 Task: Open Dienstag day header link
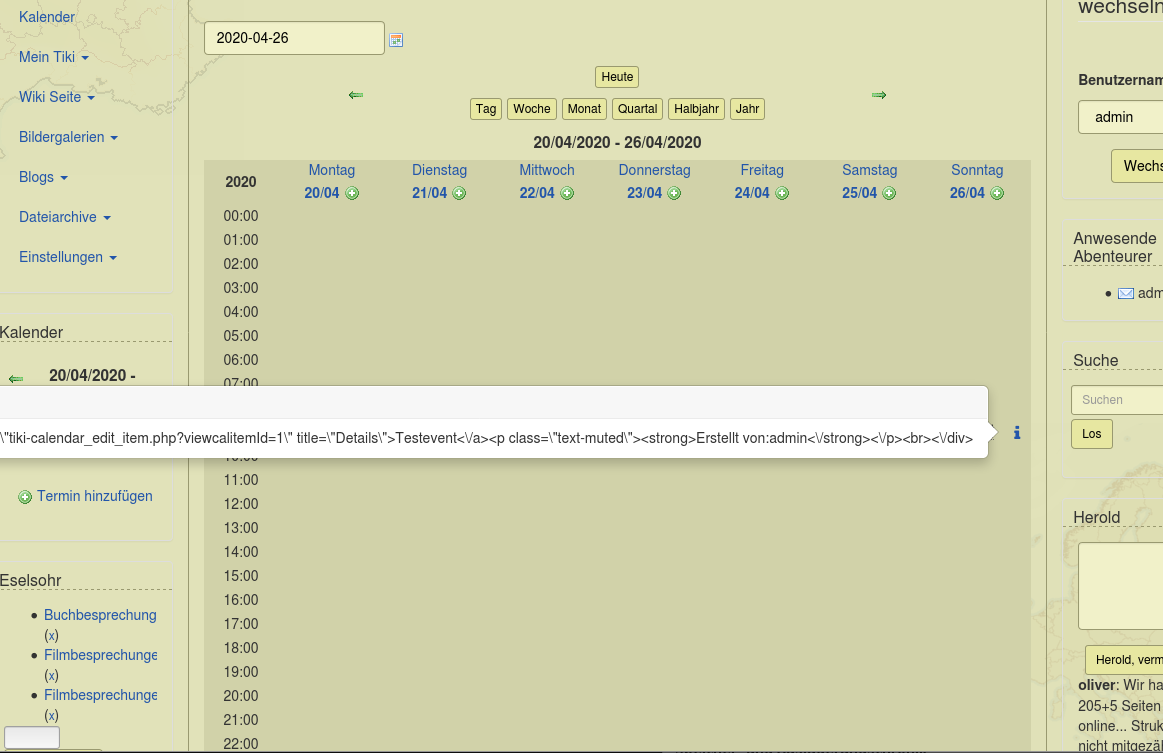[x=439, y=170]
